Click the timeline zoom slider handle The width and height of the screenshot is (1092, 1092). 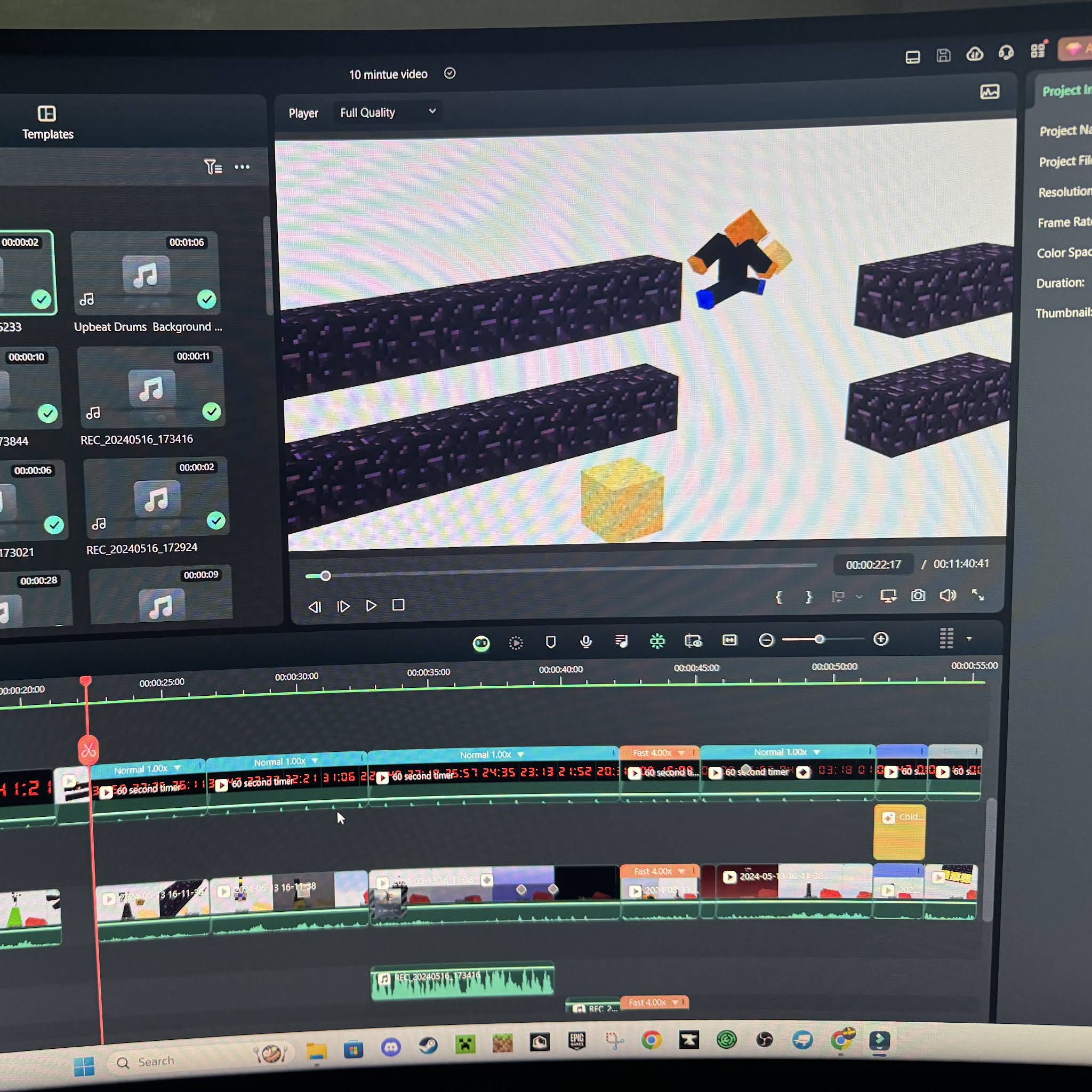point(819,639)
